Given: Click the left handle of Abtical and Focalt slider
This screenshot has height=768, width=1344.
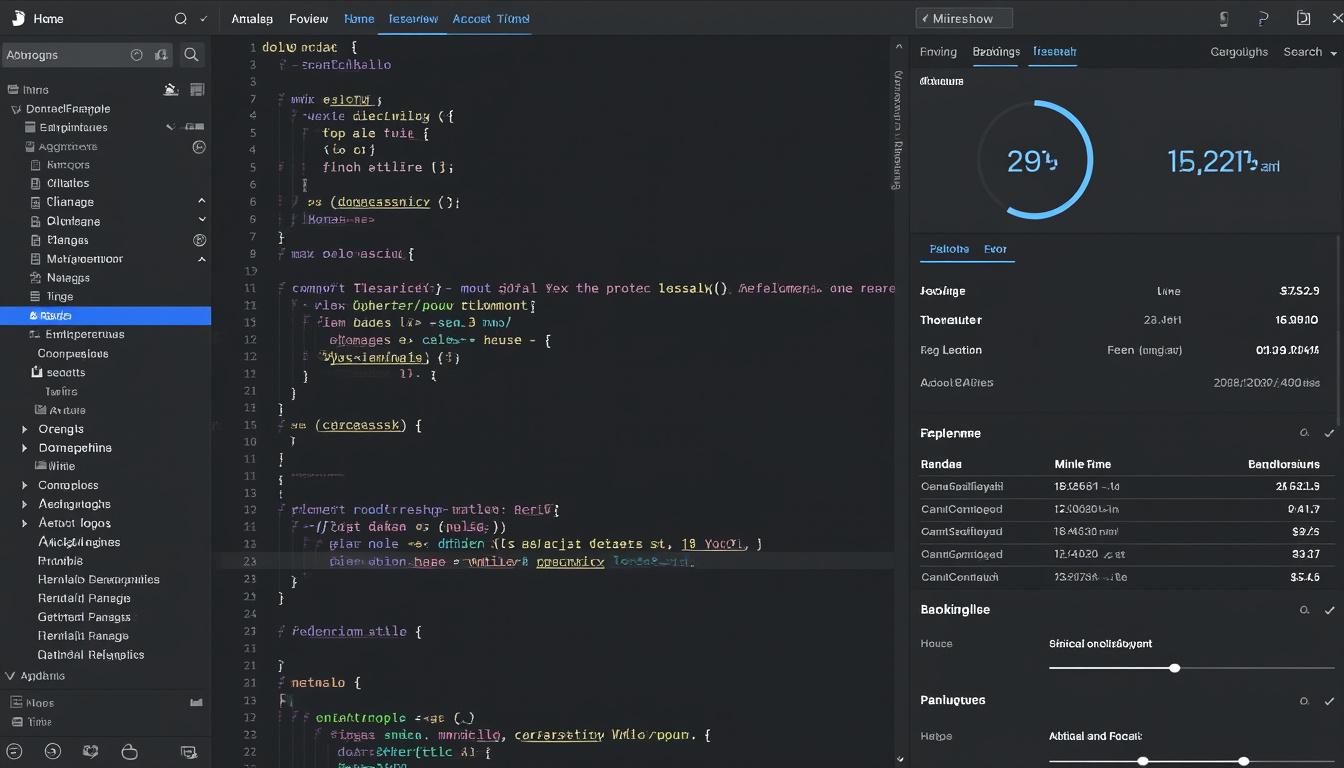Looking at the screenshot, I should 1143,761.
